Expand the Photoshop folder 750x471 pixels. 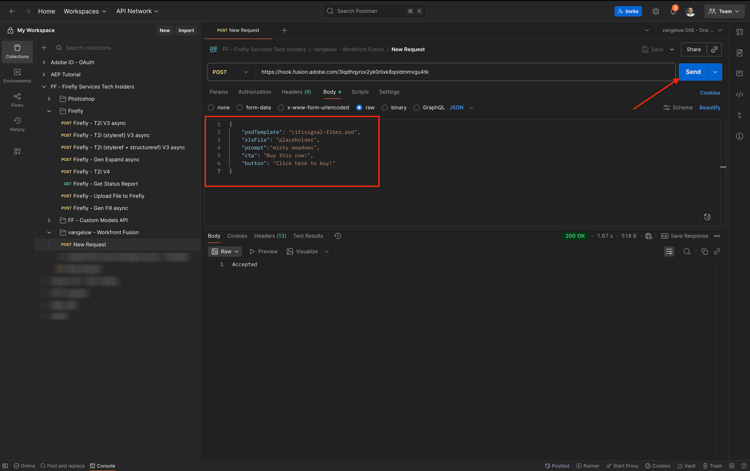(49, 99)
